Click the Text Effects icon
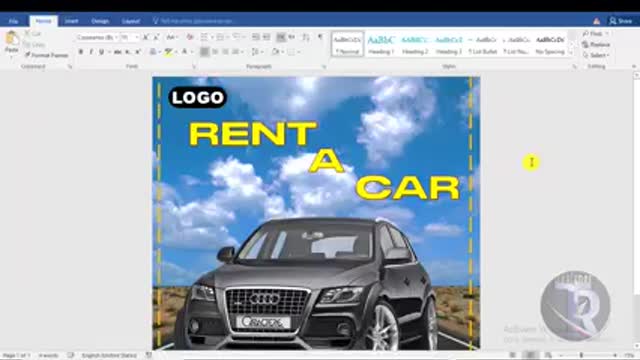This screenshot has height=360, width=640. pyautogui.click(x=153, y=52)
